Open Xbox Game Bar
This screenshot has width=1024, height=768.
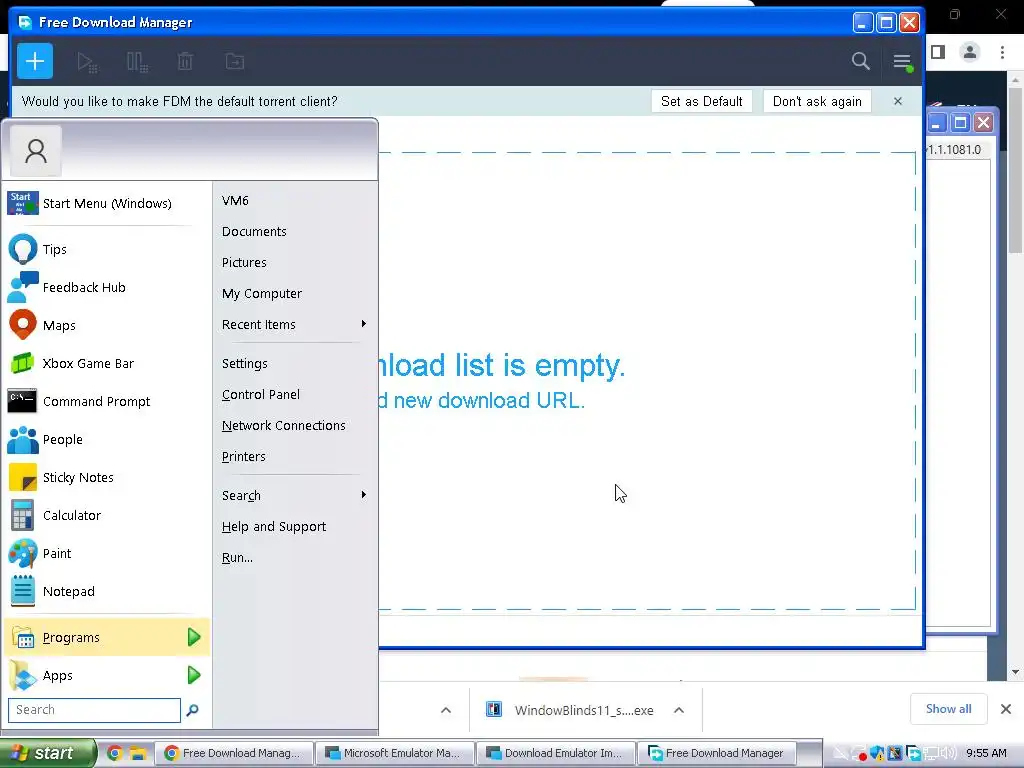click(107, 363)
